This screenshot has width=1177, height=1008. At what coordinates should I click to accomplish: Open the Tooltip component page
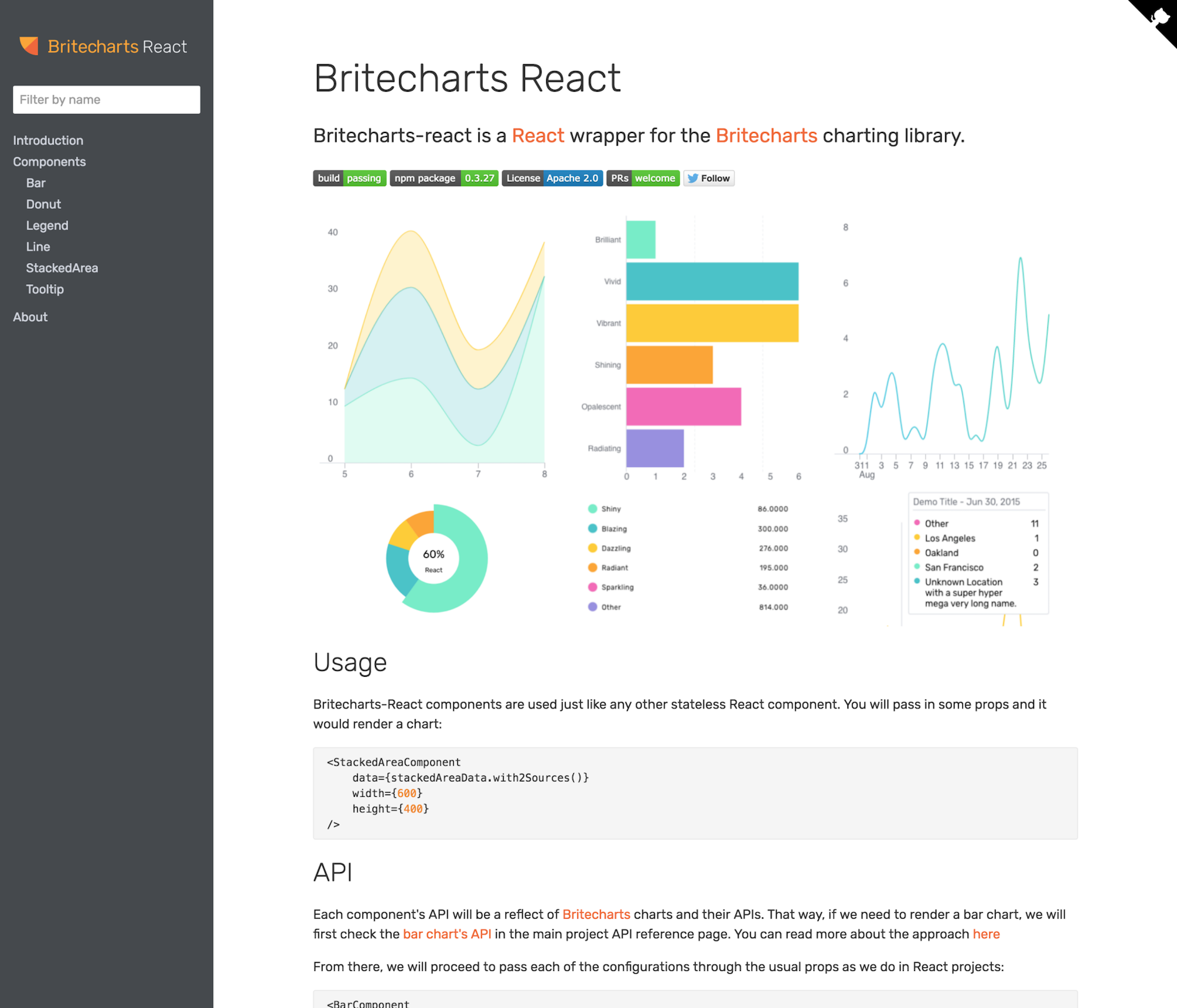point(45,289)
